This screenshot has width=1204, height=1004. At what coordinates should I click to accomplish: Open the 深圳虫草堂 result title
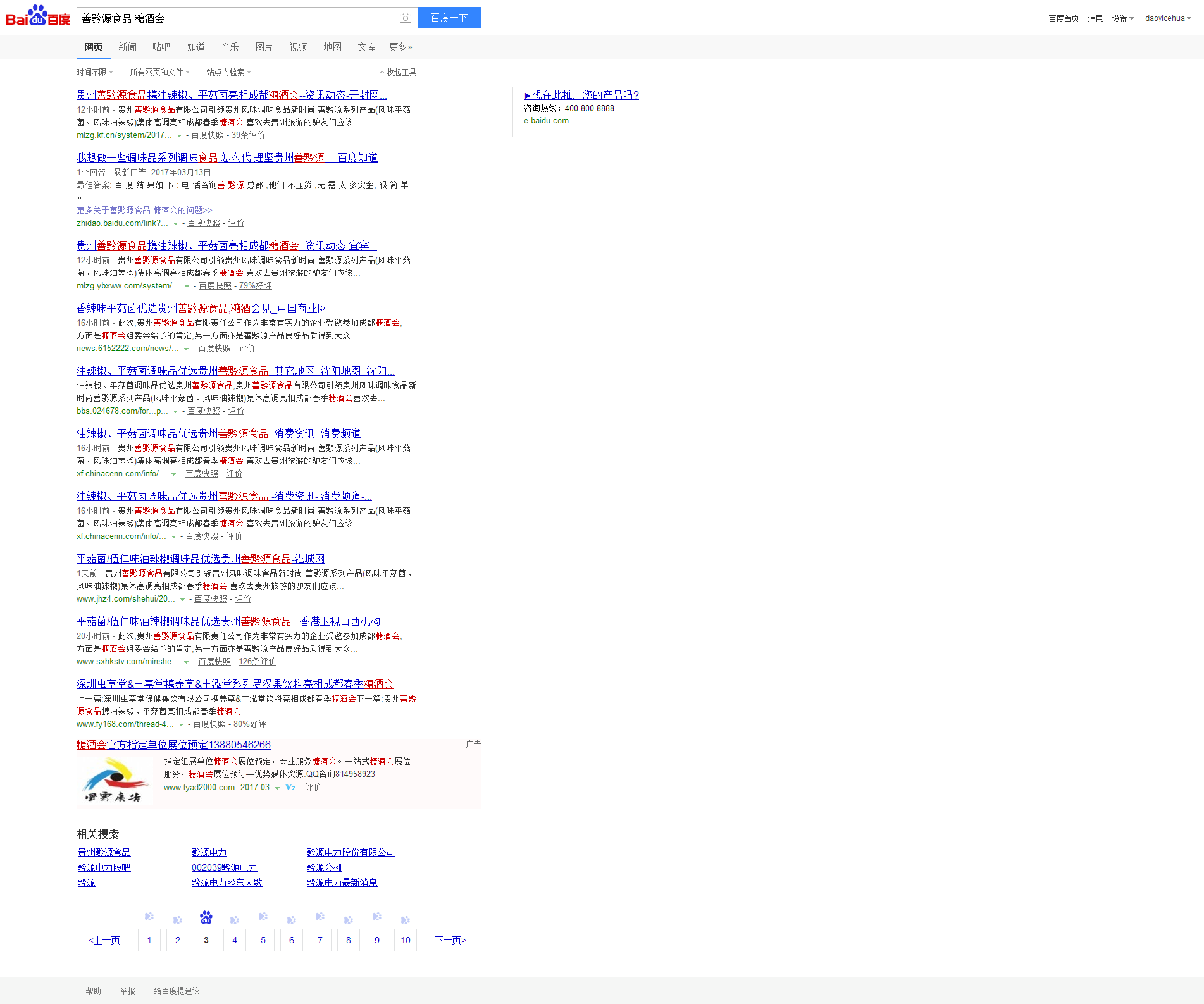click(x=235, y=684)
